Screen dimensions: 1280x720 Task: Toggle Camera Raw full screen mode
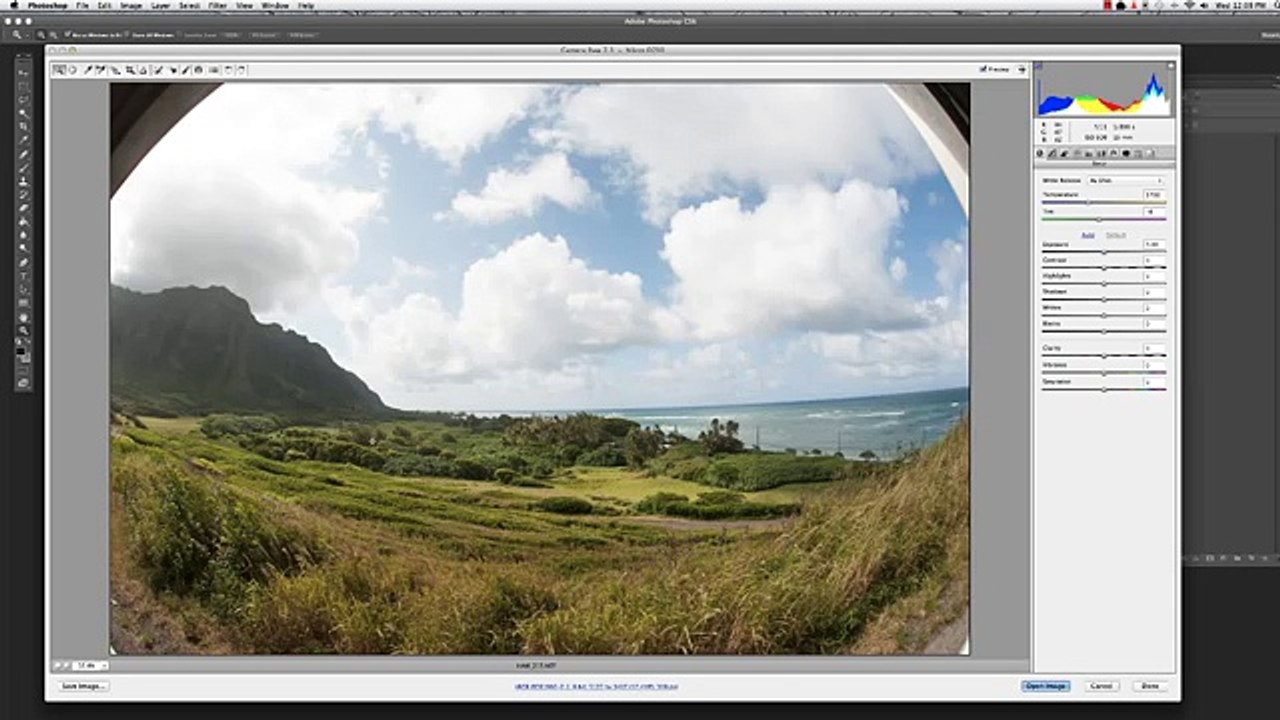(x=1021, y=70)
